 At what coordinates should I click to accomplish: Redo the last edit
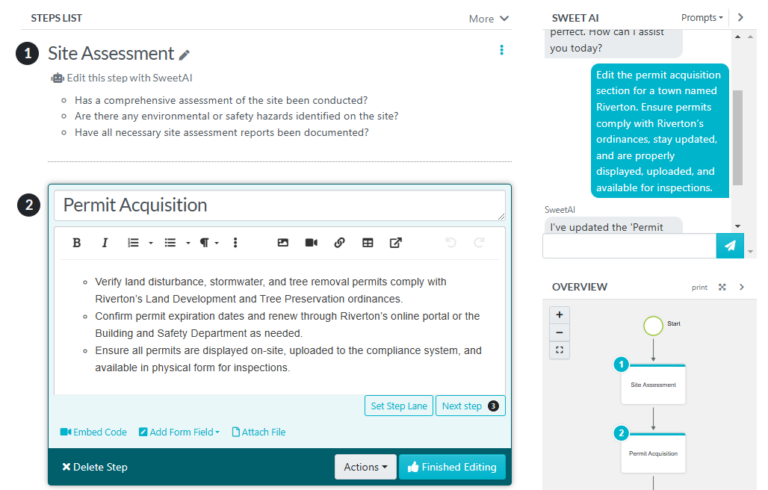point(479,243)
